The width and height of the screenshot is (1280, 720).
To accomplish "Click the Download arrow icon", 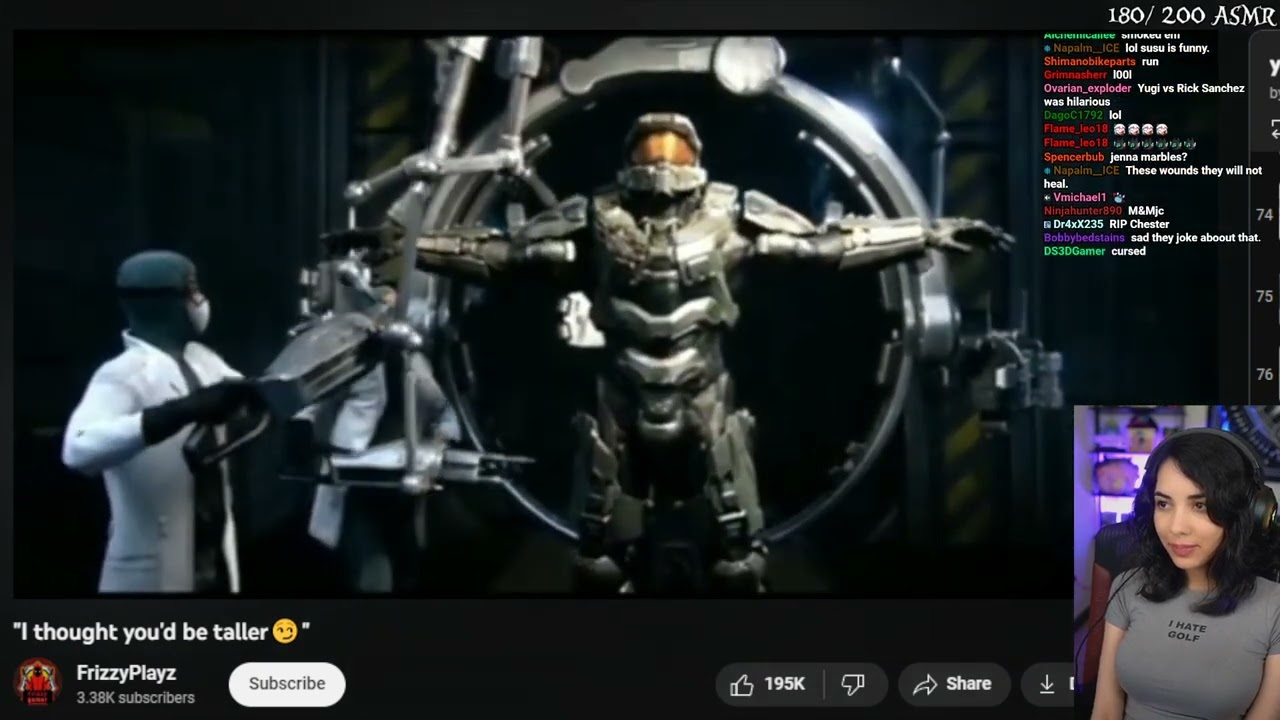I will tap(1047, 684).
